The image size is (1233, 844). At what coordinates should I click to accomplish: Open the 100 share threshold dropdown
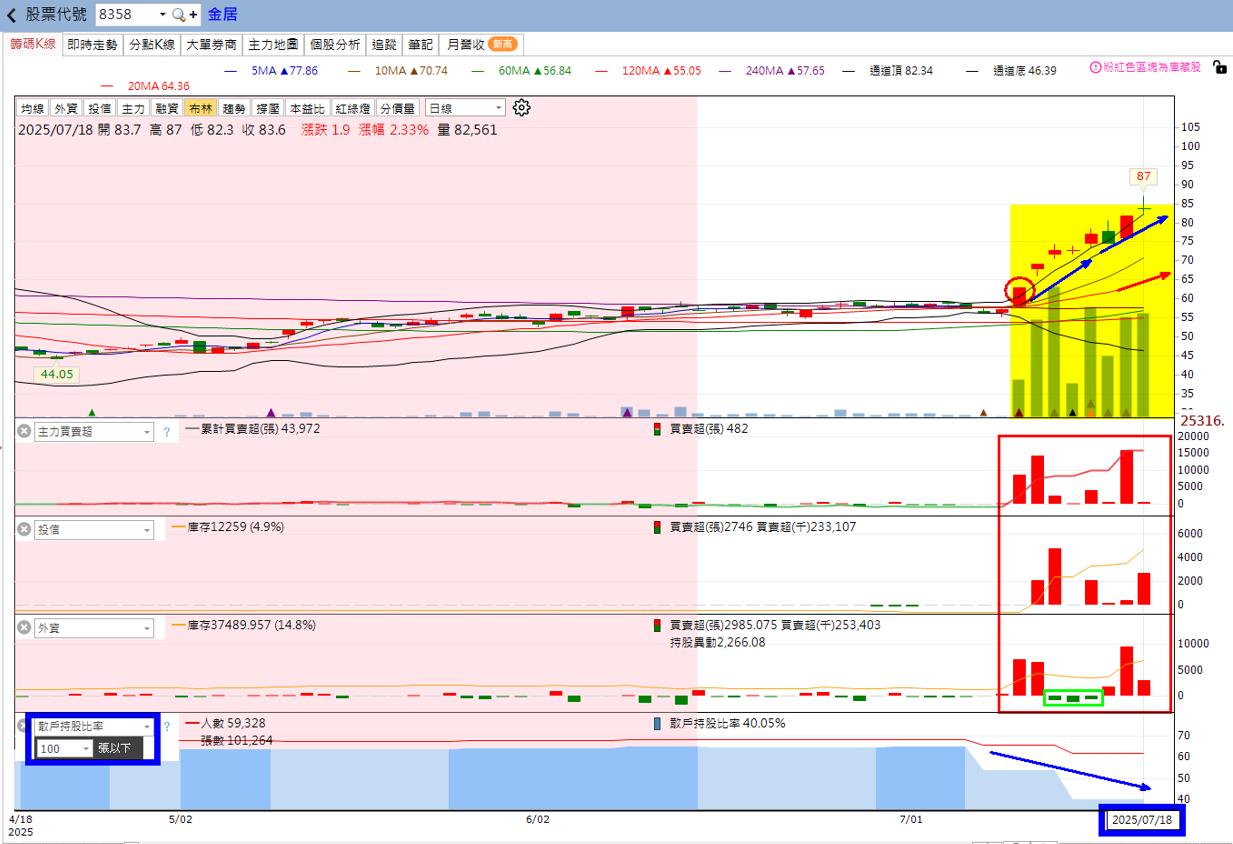tap(65, 748)
